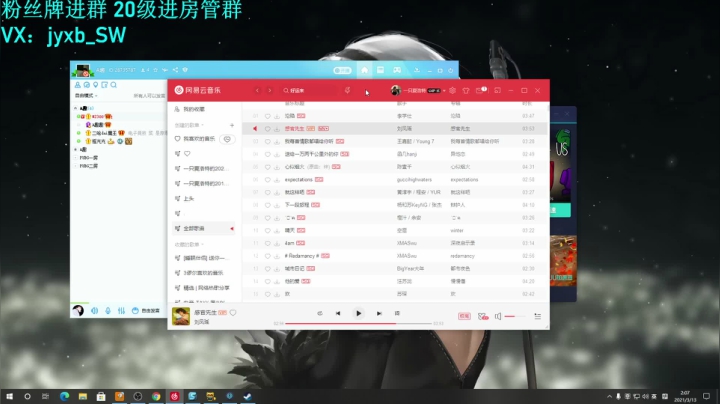Toggle play on the center player button

pyautogui.click(x=358, y=314)
